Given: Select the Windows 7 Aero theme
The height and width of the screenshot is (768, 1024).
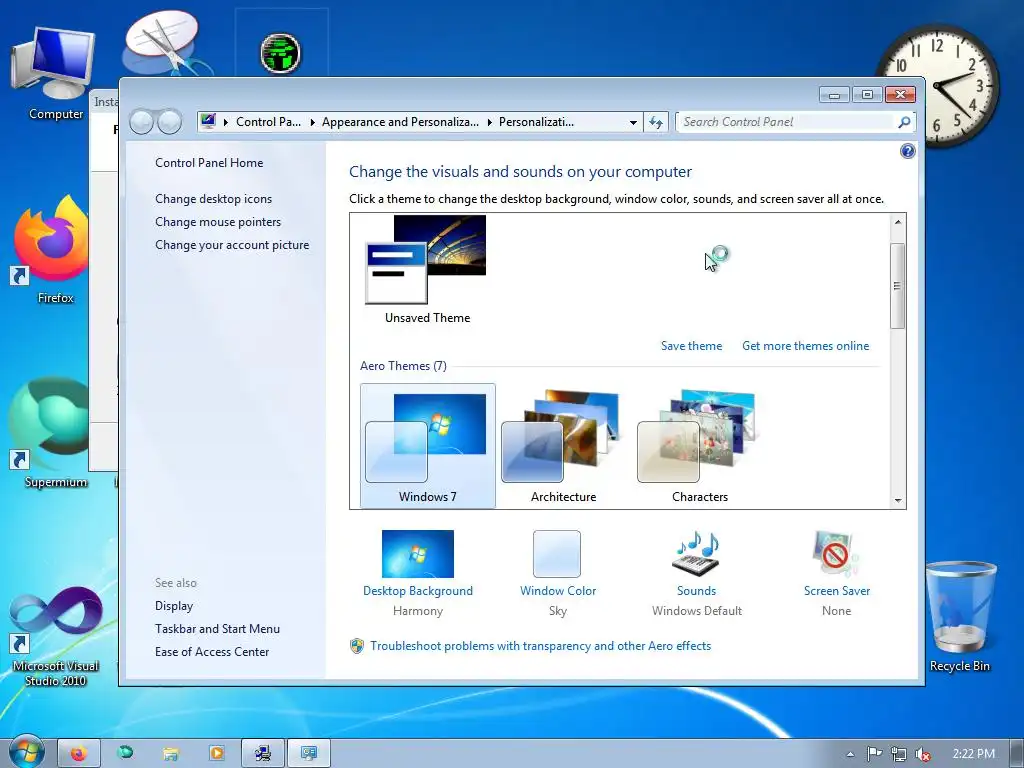Looking at the screenshot, I should point(428,445).
